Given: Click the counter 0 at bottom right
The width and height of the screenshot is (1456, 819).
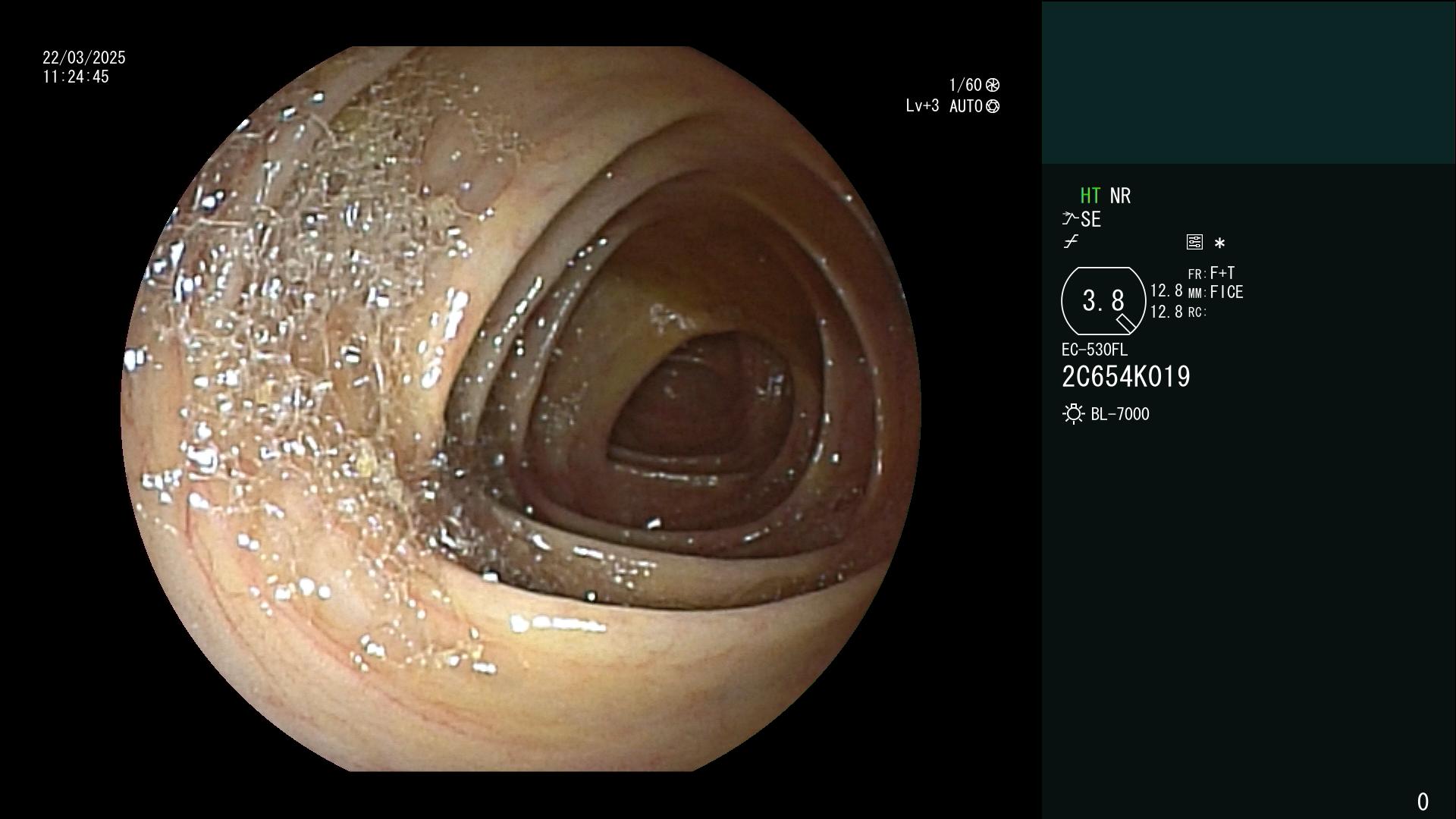Looking at the screenshot, I should point(1423,802).
